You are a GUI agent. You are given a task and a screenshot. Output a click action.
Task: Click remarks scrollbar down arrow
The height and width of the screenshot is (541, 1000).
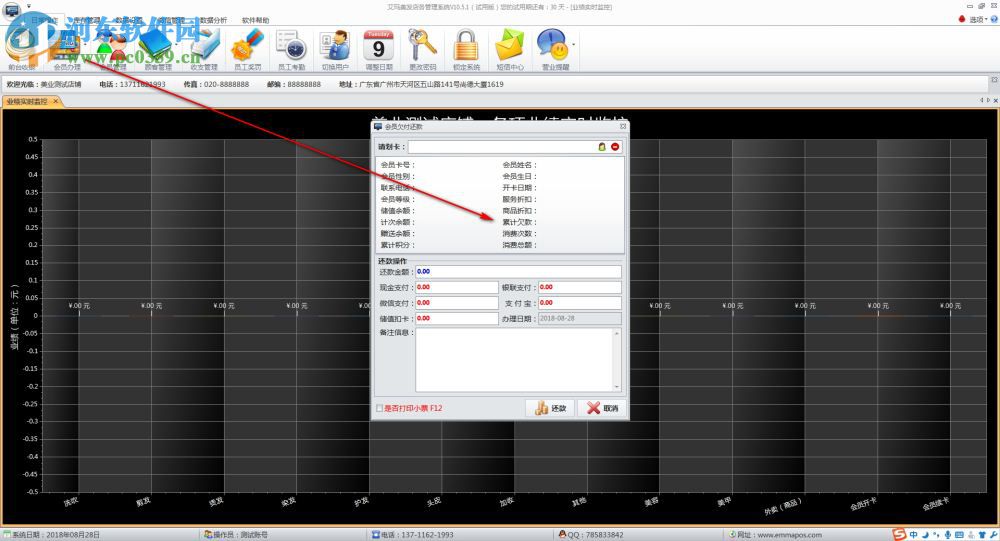[x=617, y=387]
